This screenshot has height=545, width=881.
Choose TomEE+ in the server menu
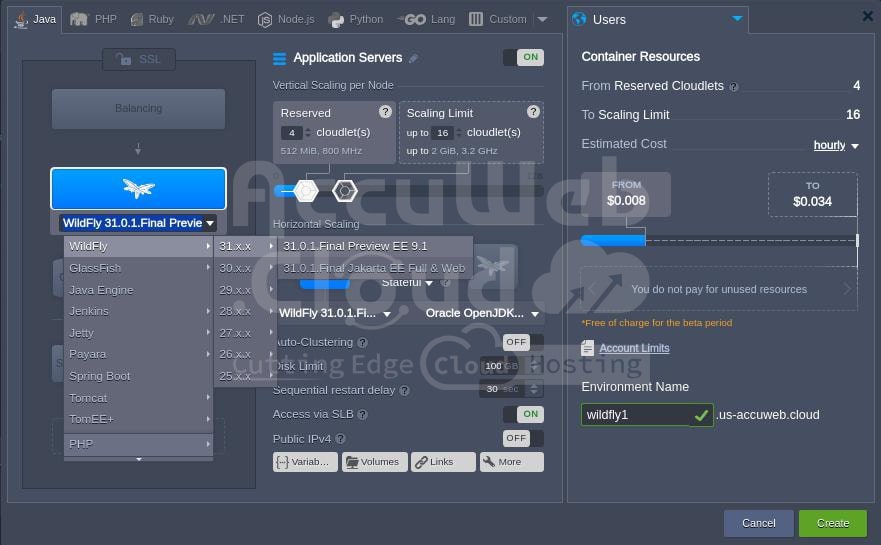click(x=138, y=419)
